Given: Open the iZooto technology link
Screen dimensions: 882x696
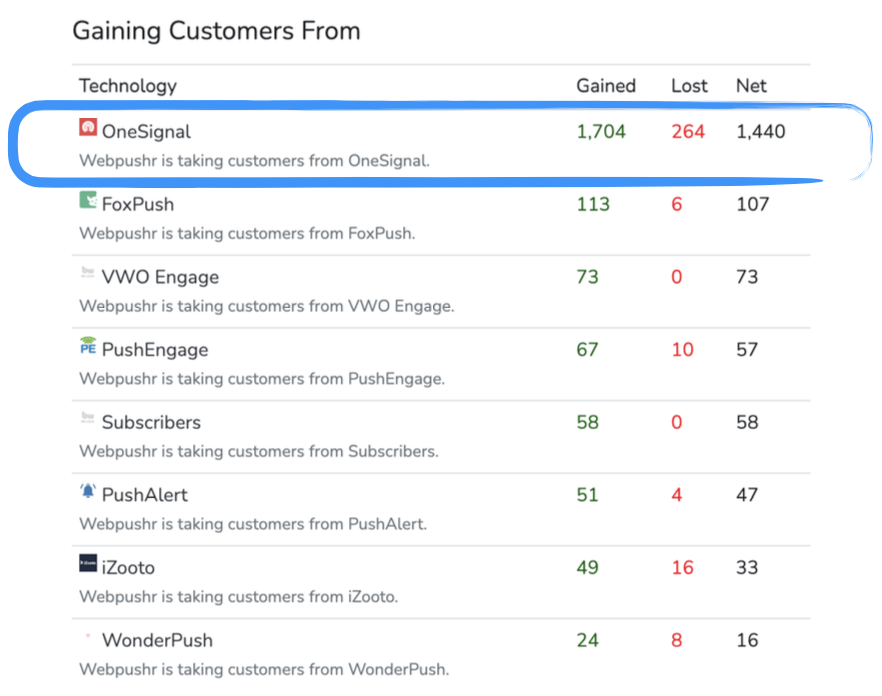Looking at the screenshot, I should [128, 567].
